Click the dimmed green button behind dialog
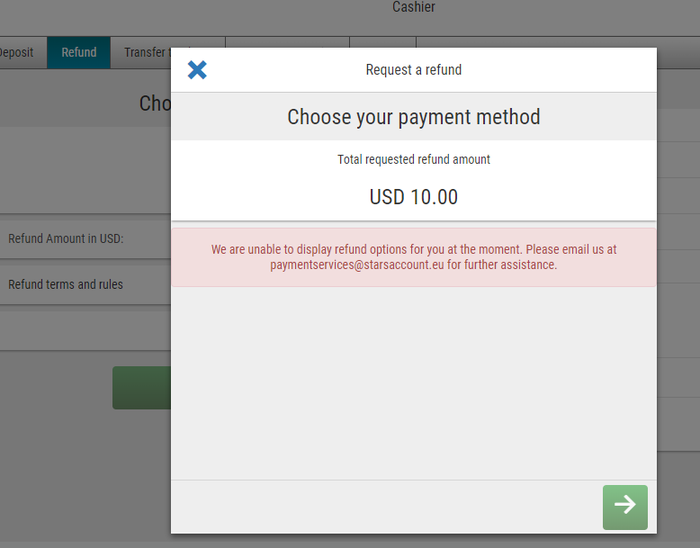The height and width of the screenshot is (548, 700). pos(142,388)
